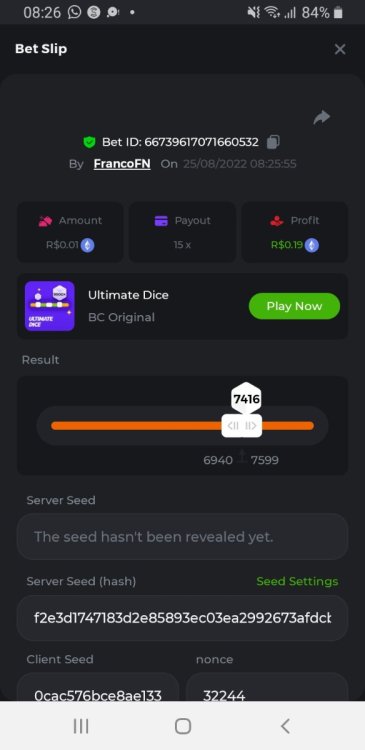Tap Android back navigation button
Viewport: 365px width, 750px height.
click(285, 726)
